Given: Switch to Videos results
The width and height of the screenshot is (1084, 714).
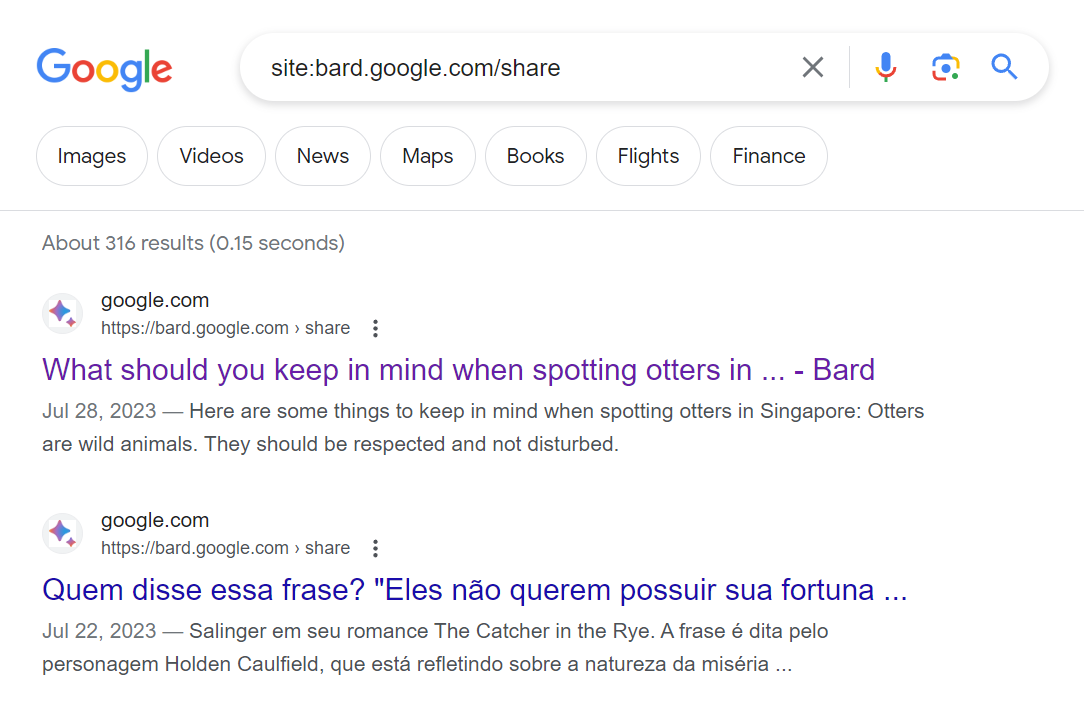Looking at the screenshot, I should tap(211, 156).
